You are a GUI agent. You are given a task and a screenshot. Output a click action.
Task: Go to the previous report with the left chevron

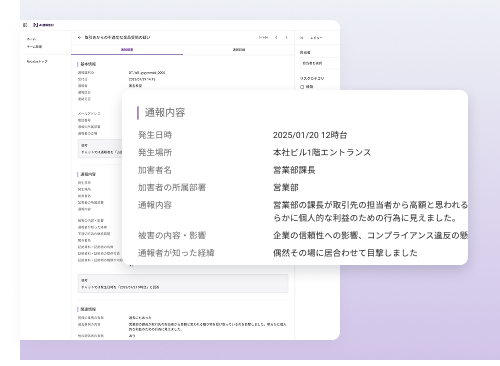pos(276,37)
